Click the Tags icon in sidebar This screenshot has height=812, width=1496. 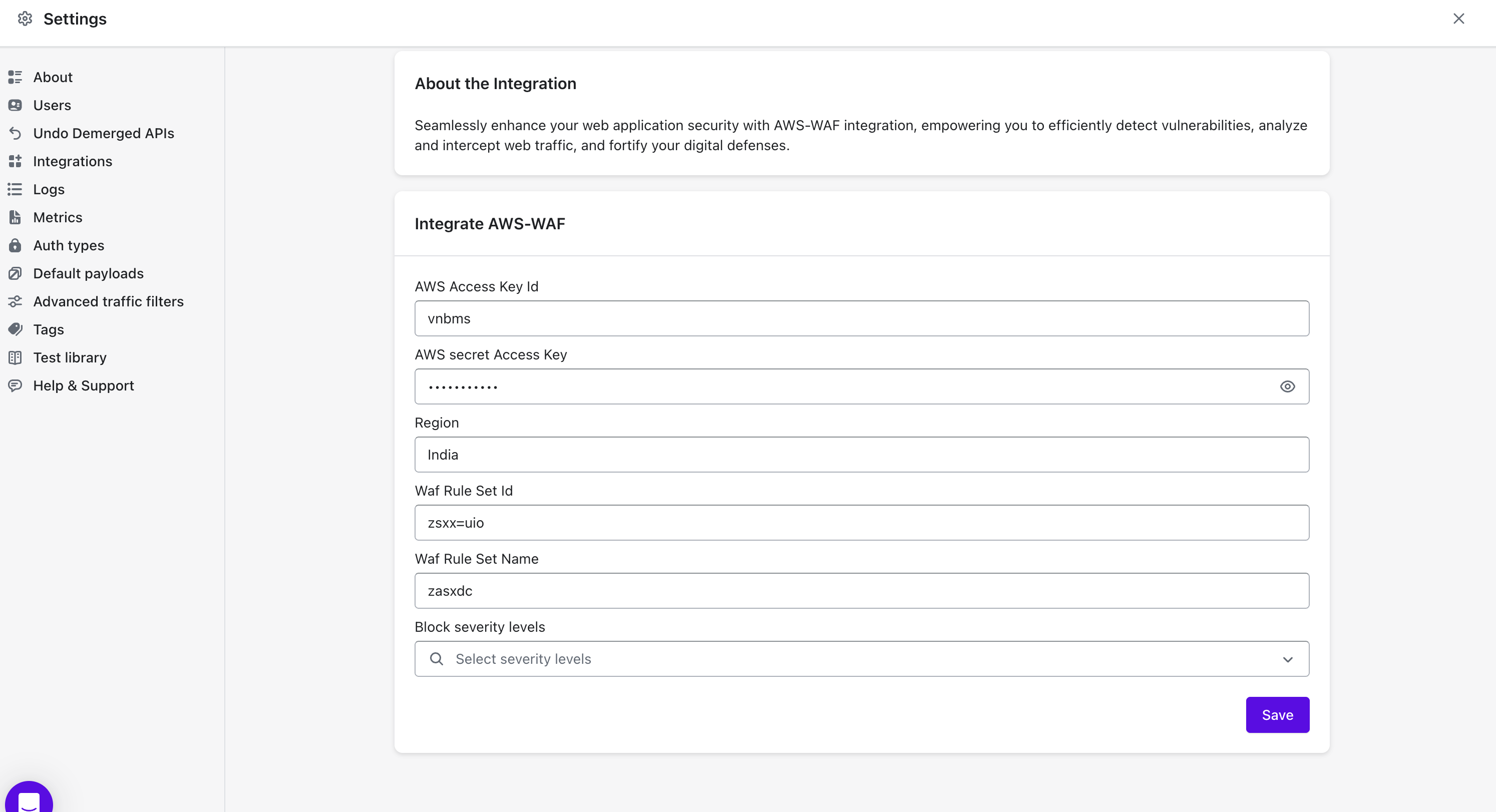tap(15, 329)
